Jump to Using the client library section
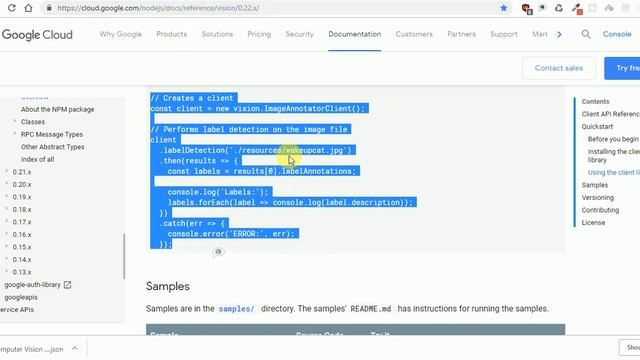640x360 pixels. (x=614, y=173)
